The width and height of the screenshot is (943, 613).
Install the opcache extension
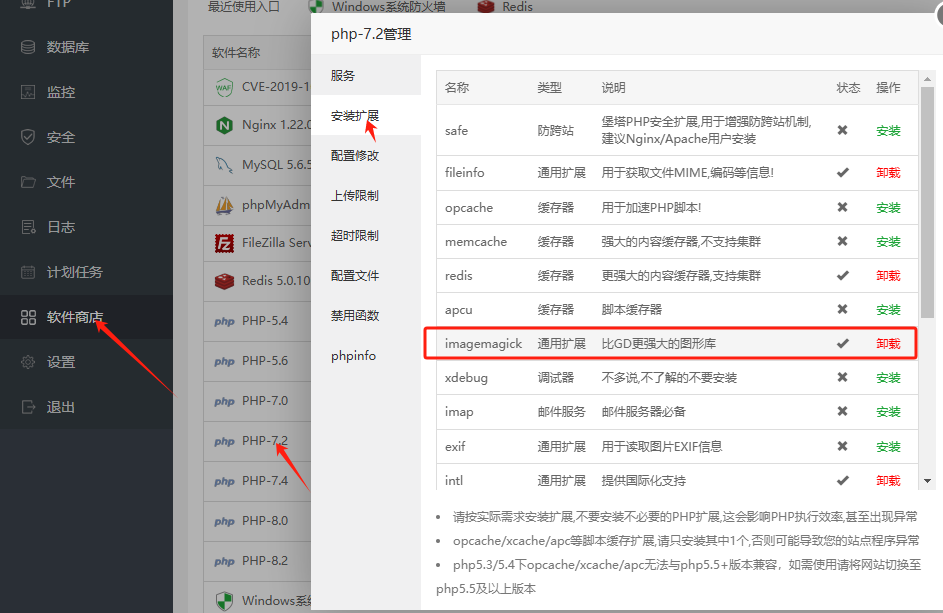888,208
